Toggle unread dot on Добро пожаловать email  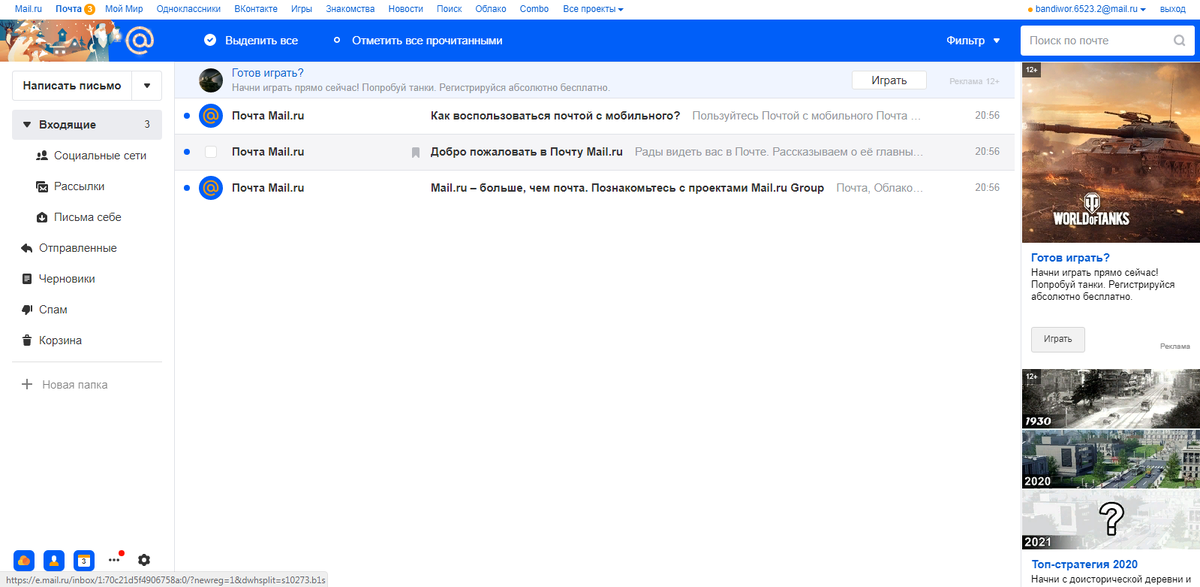point(186,152)
